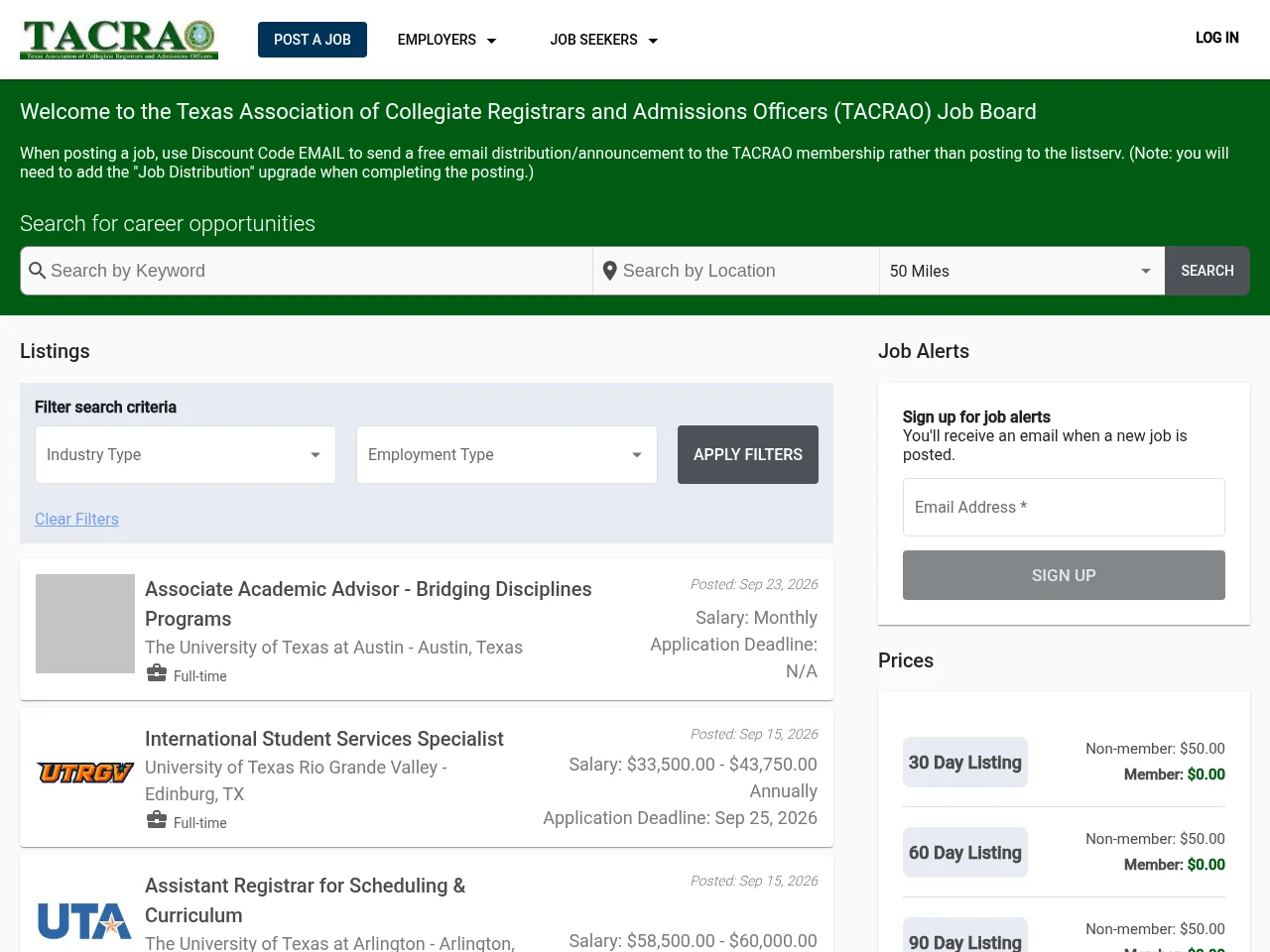1270x952 pixels.
Task: Open Assistant Registrar for Scheduling & Curriculum listing
Action: coord(305,899)
